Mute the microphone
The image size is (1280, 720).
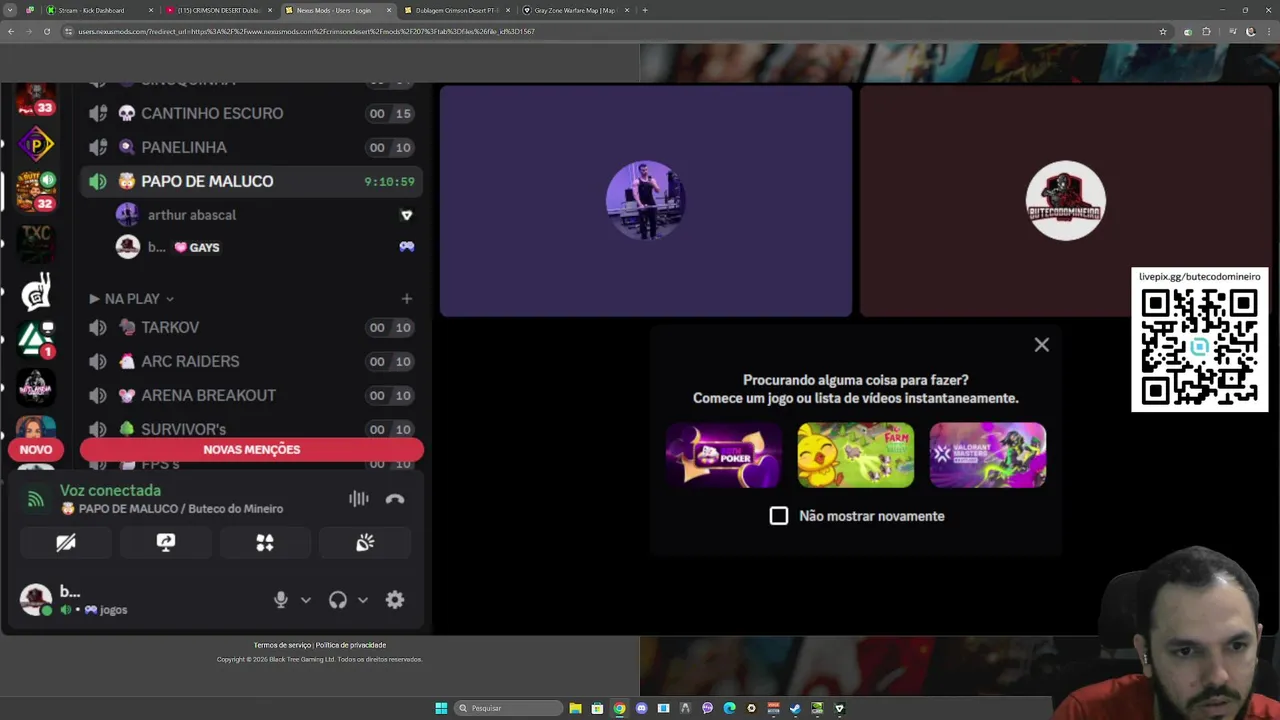281,600
